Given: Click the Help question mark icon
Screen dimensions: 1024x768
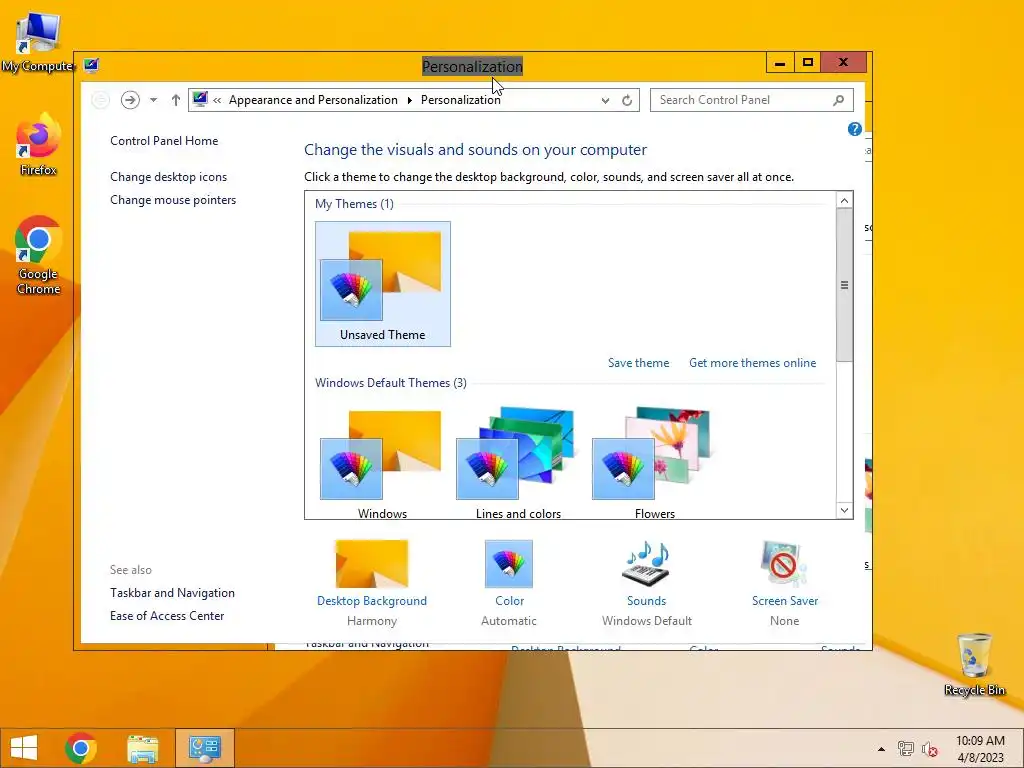Looking at the screenshot, I should coord(854,129).
